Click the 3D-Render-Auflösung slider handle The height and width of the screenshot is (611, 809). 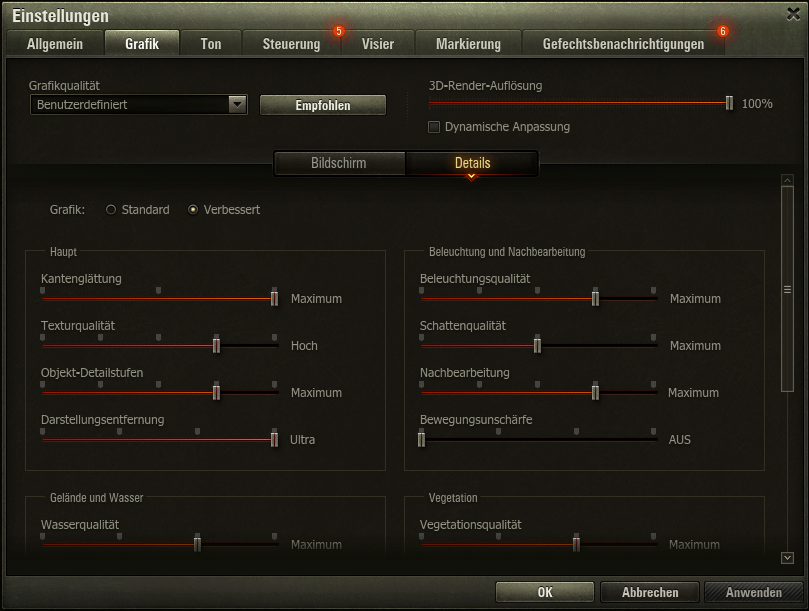730,103
